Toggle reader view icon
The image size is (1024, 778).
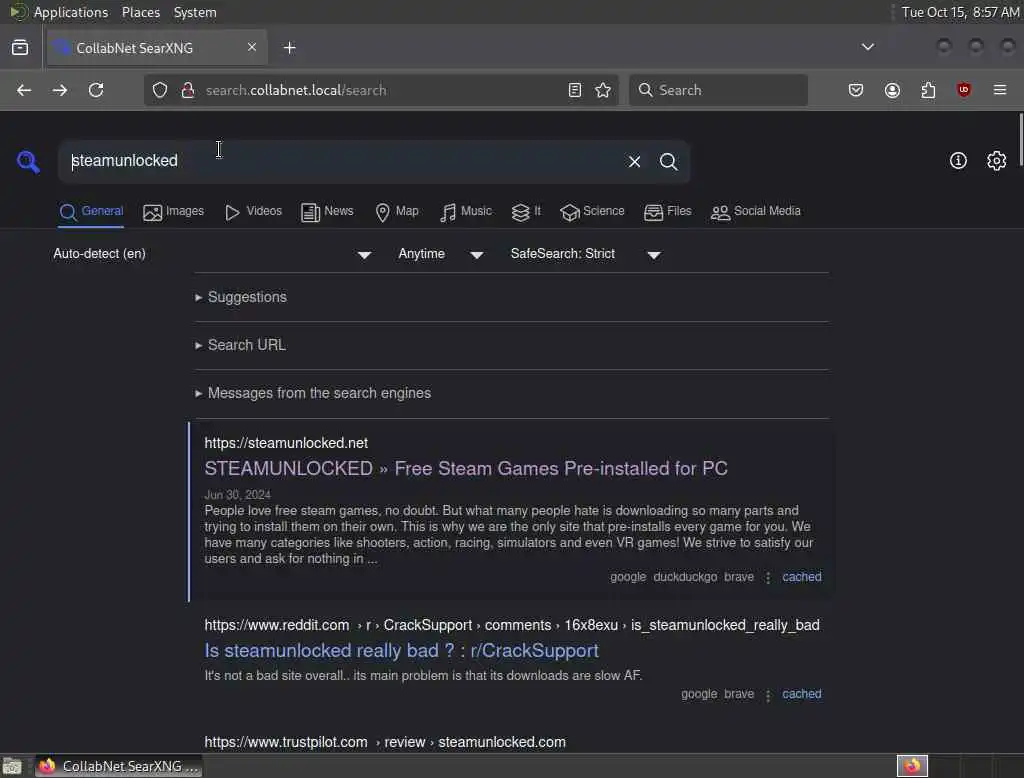575,90
